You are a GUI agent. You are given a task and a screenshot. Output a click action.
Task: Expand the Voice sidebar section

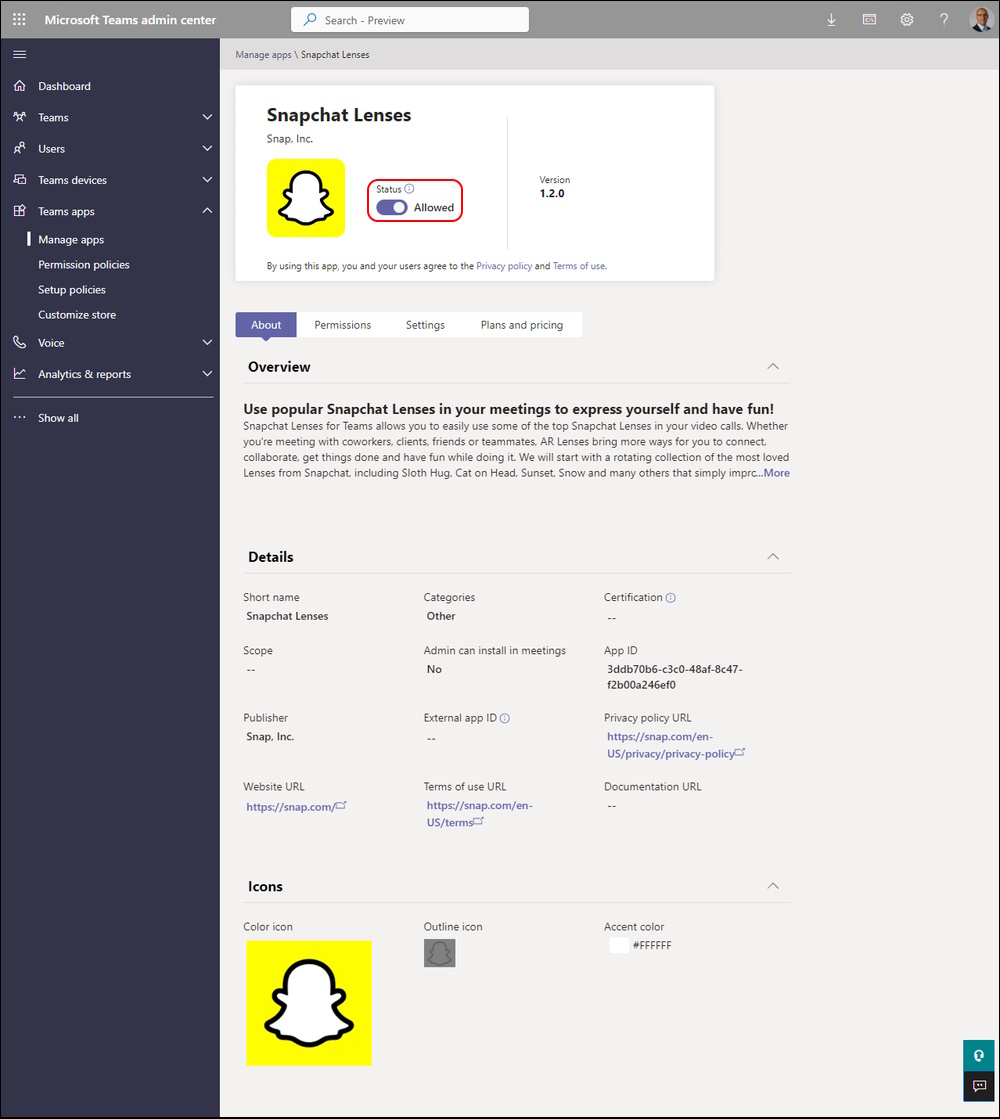(207, 343)
